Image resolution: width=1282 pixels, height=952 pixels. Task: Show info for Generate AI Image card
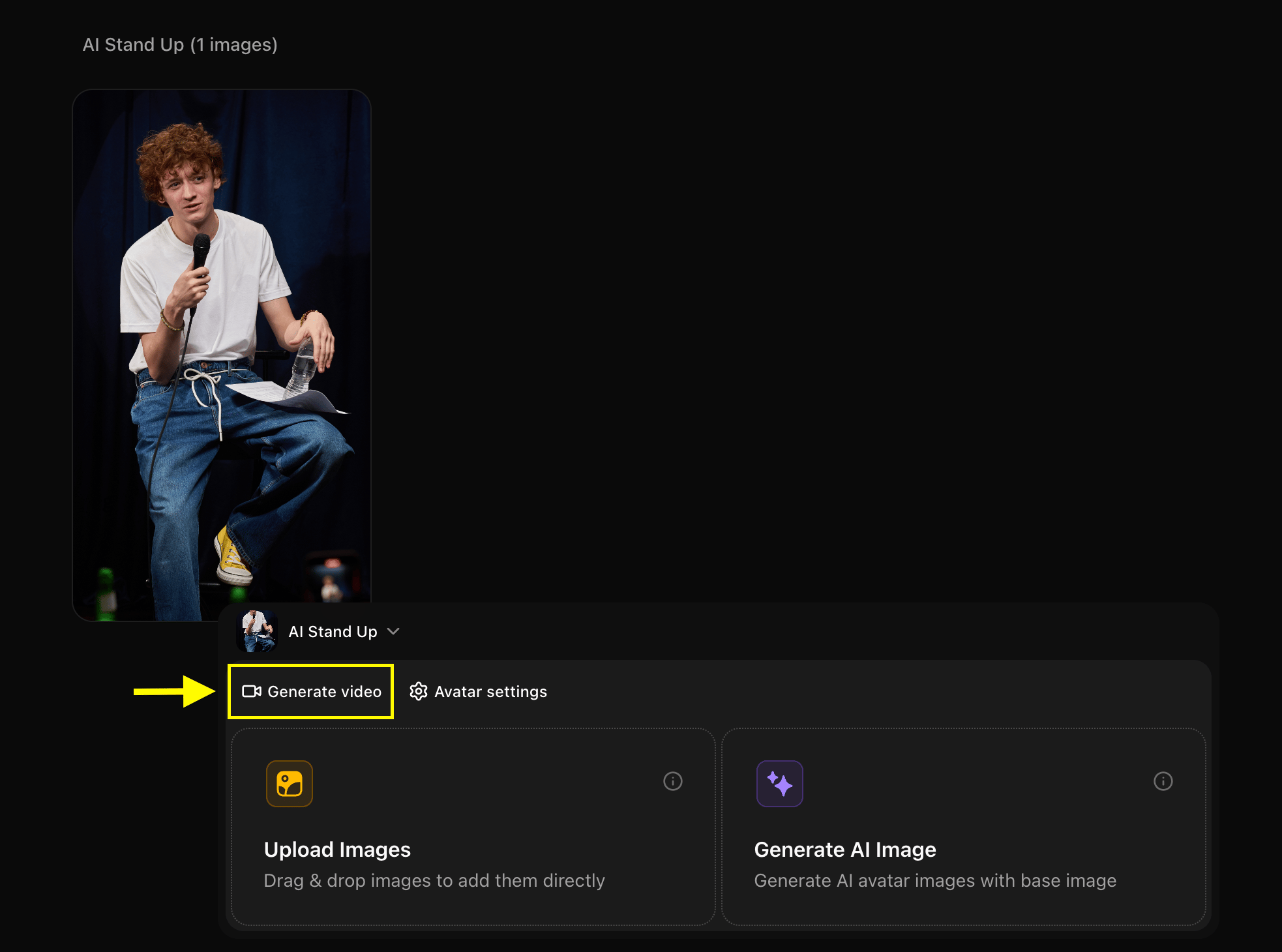(x=1163, y=781)
